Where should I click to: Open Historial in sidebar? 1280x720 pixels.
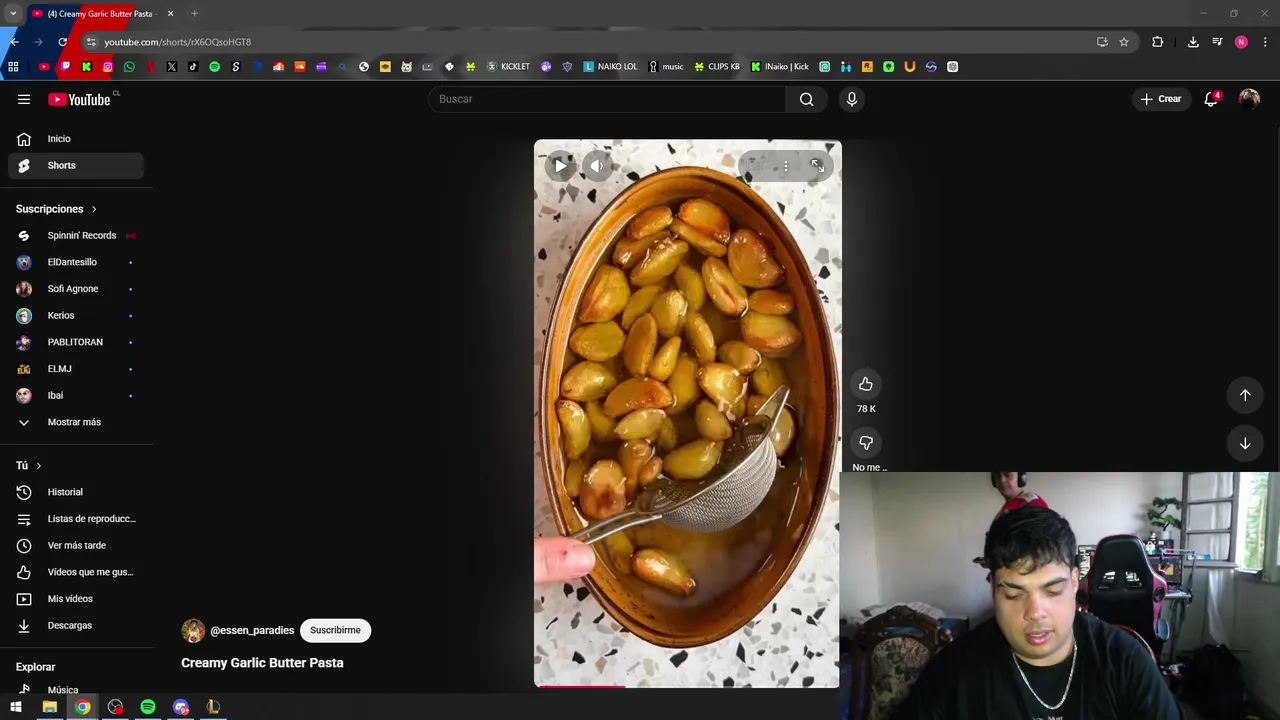76,492
